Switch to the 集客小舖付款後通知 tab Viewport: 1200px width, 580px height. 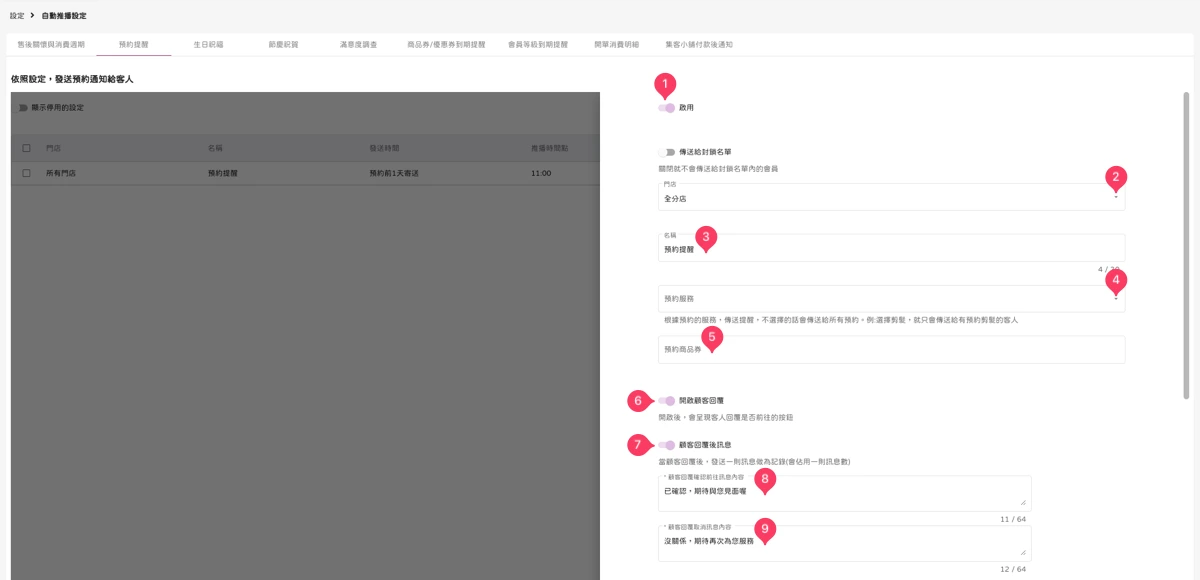click(x=699, y=45)
